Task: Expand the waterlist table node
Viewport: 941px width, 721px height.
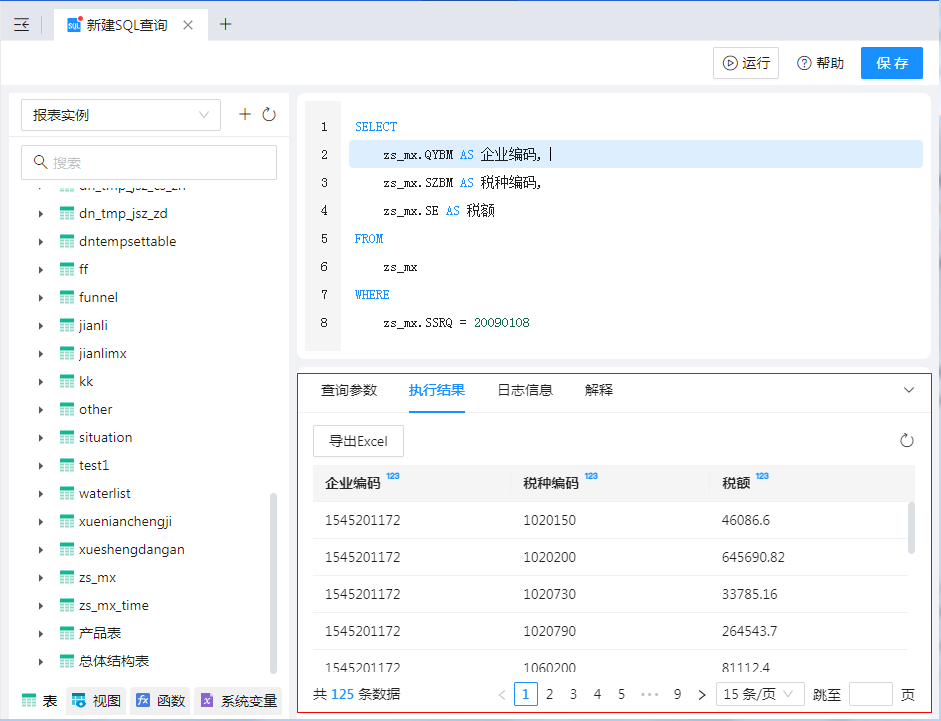Action: point(41,494)
